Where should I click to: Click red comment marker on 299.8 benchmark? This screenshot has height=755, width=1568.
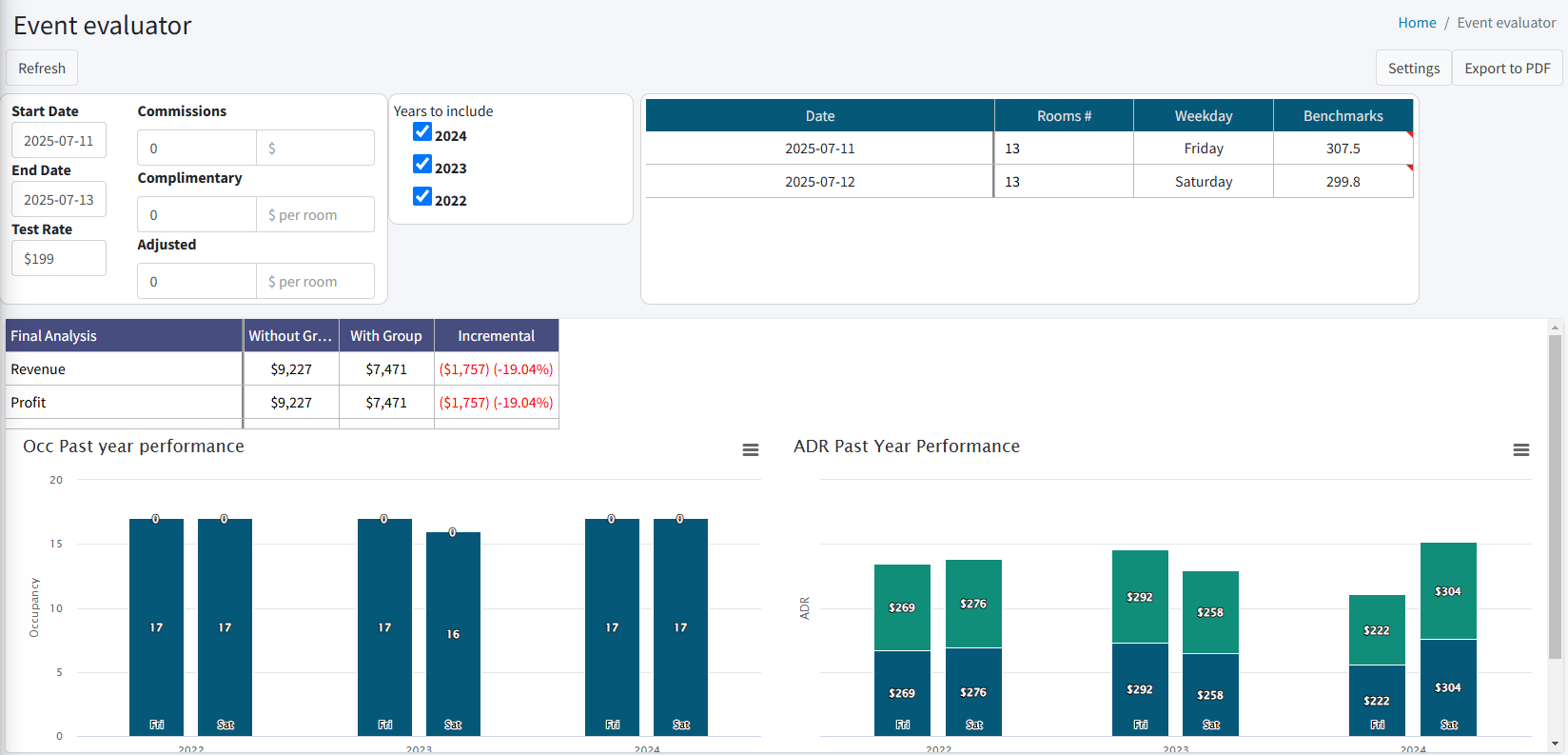pyautogui.click(x=1409, y=169)
